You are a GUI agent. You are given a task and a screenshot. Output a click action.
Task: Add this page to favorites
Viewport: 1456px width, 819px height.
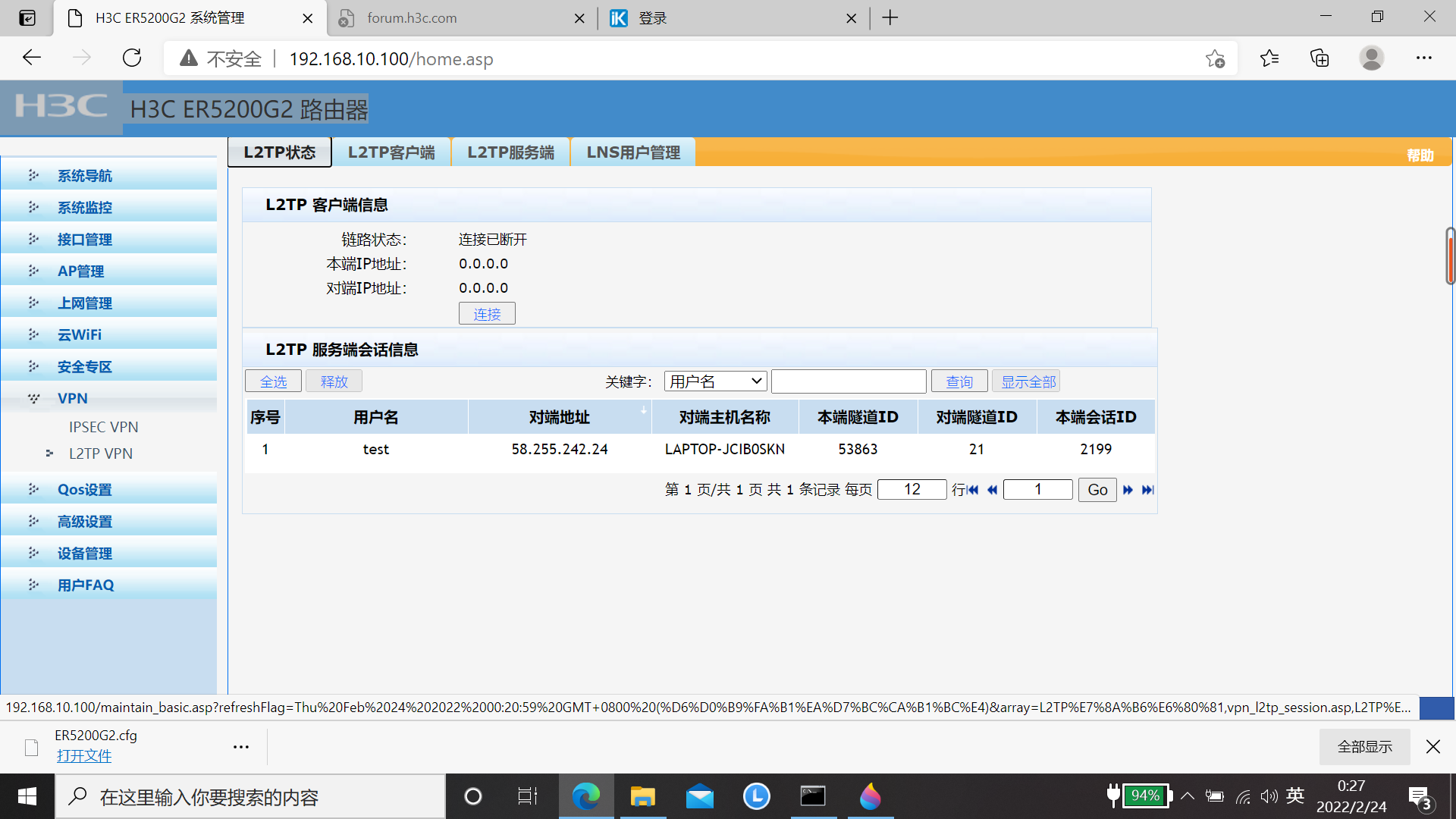[1215, 58]
